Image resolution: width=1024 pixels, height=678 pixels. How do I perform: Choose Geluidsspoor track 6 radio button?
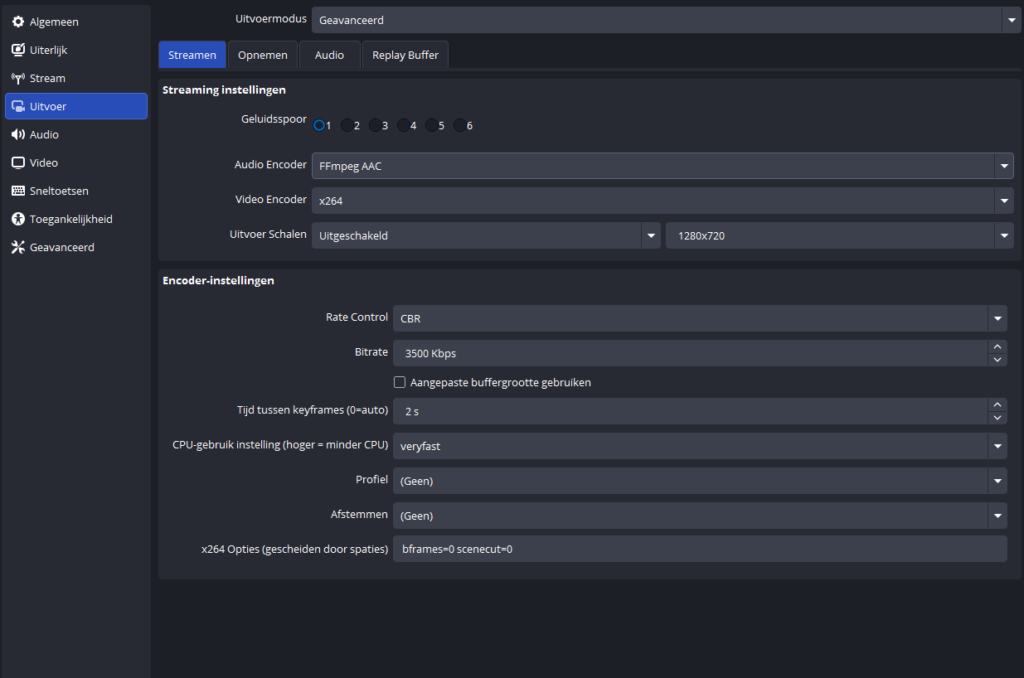click(460, 126)
